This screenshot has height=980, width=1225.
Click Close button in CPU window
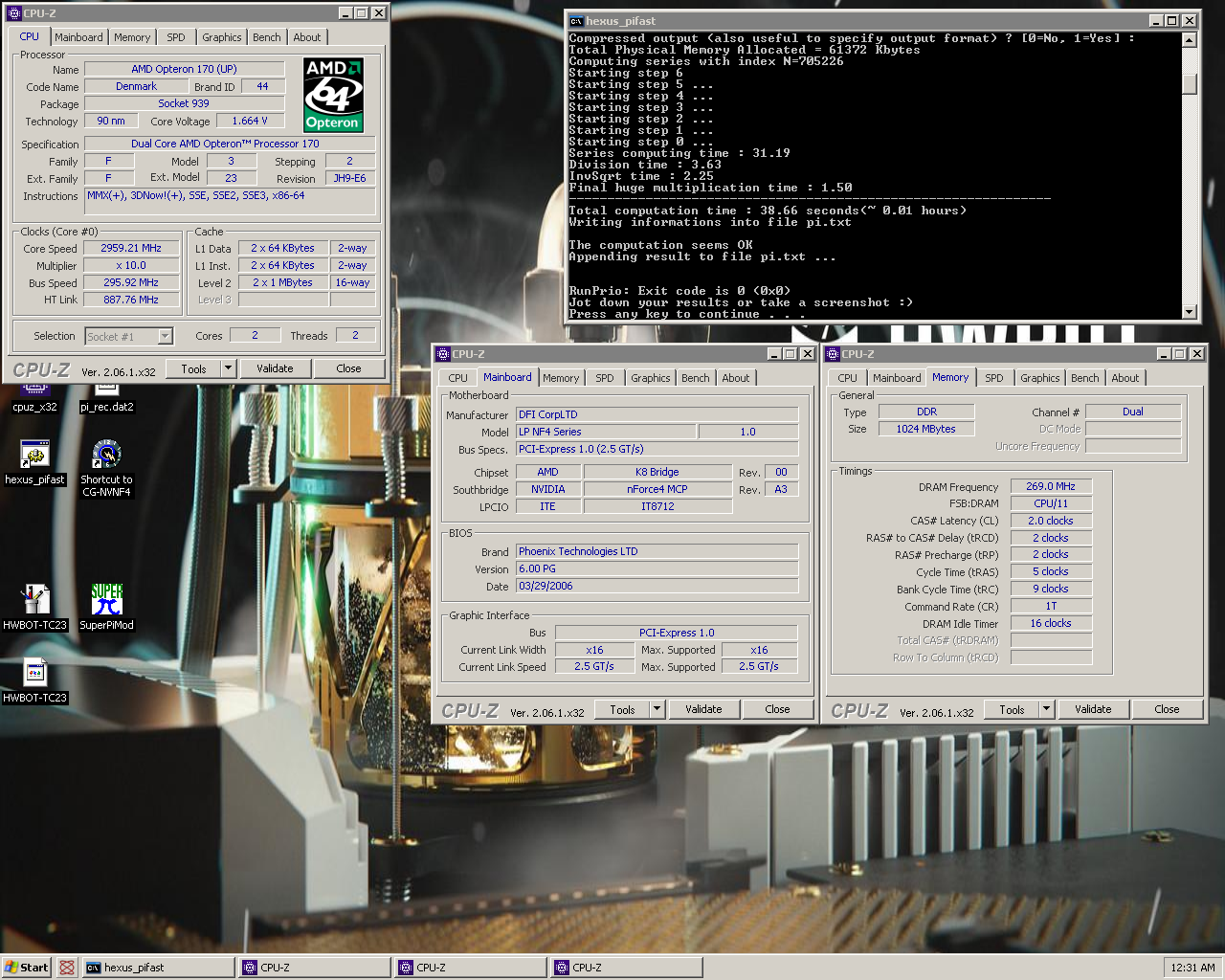pyautogui.click(x=349, y=368)
